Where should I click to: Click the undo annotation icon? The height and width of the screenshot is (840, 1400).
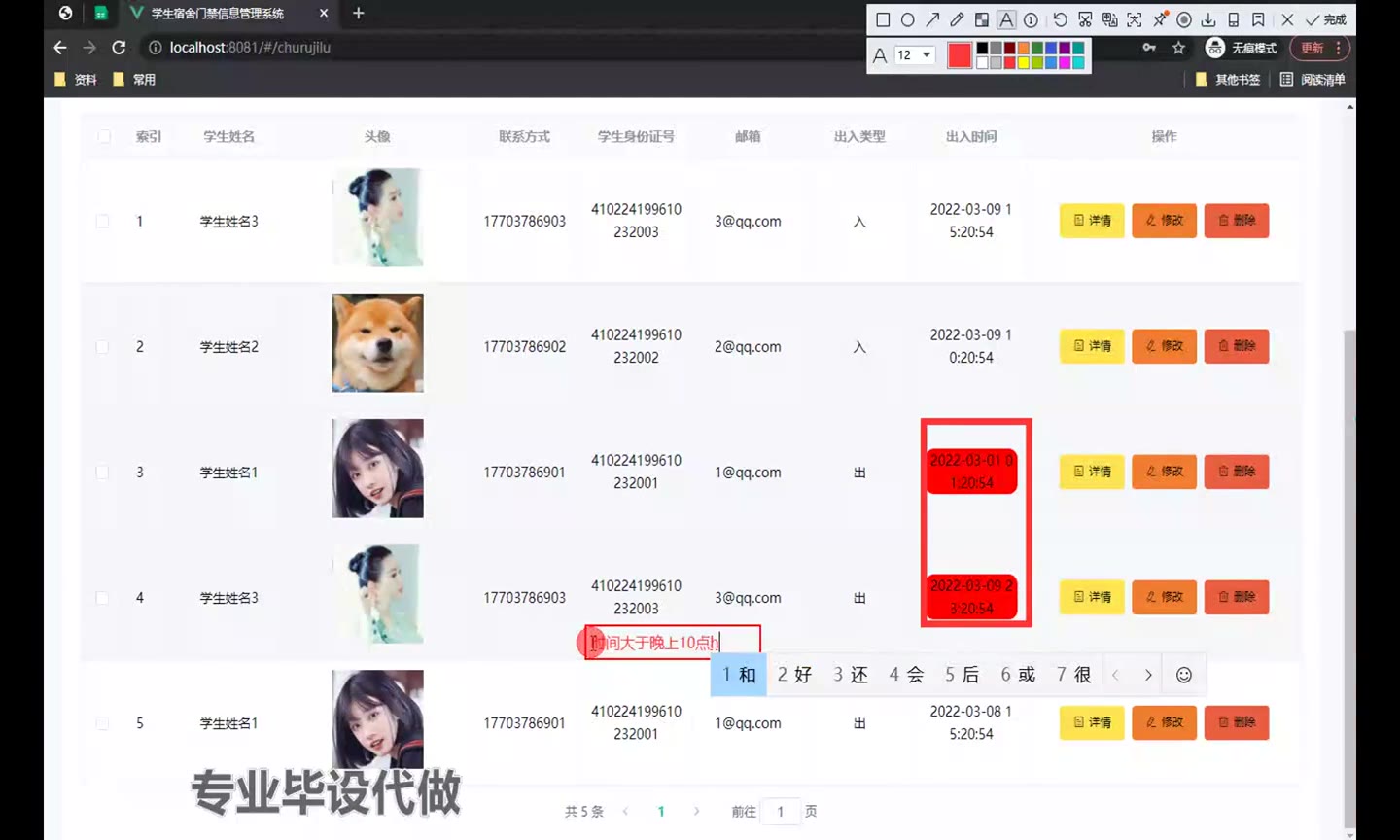(1060, 19)
